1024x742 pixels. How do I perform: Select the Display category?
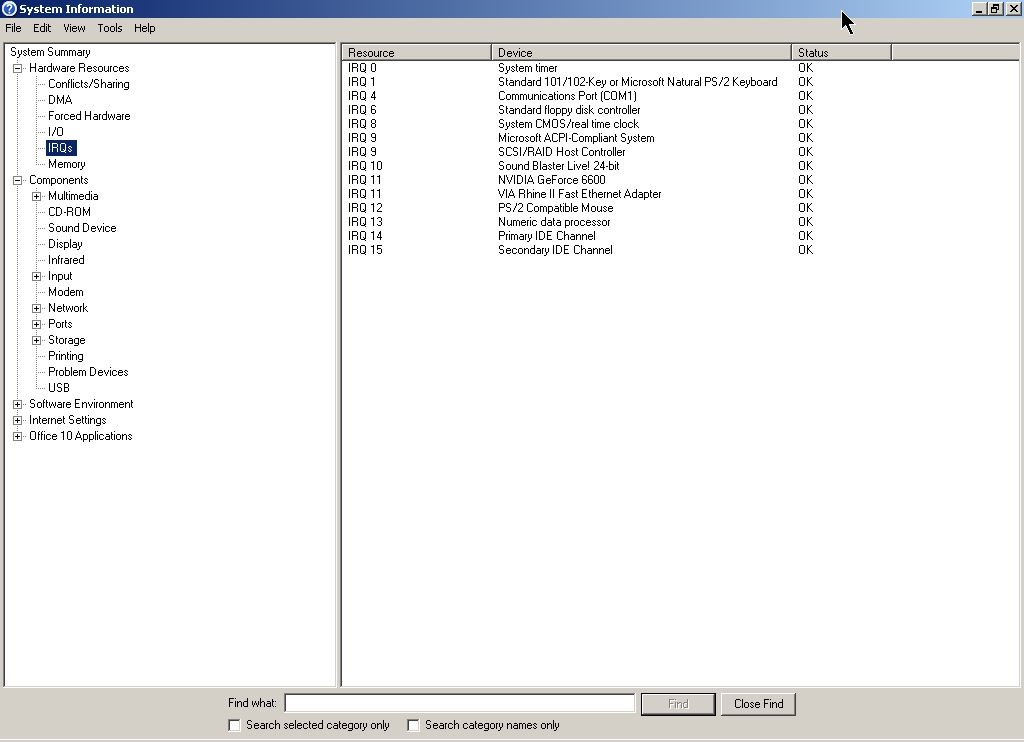pos(65,244)
